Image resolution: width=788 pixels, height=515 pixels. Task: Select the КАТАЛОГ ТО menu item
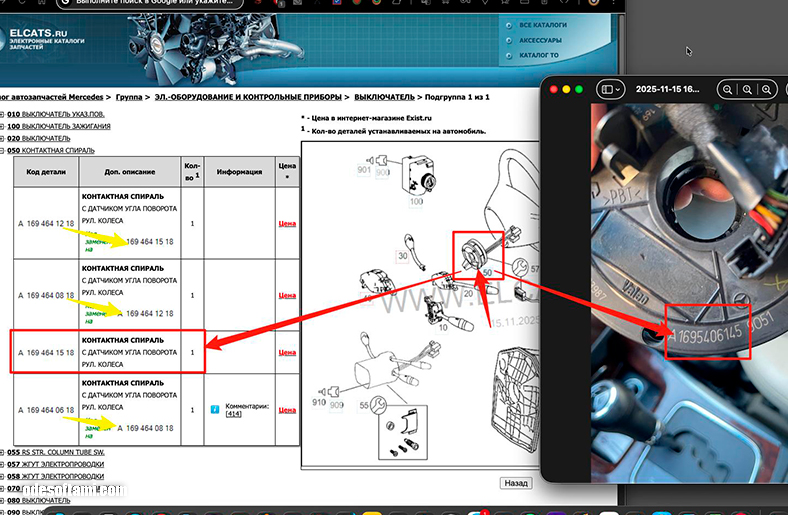tap(539, 56)
